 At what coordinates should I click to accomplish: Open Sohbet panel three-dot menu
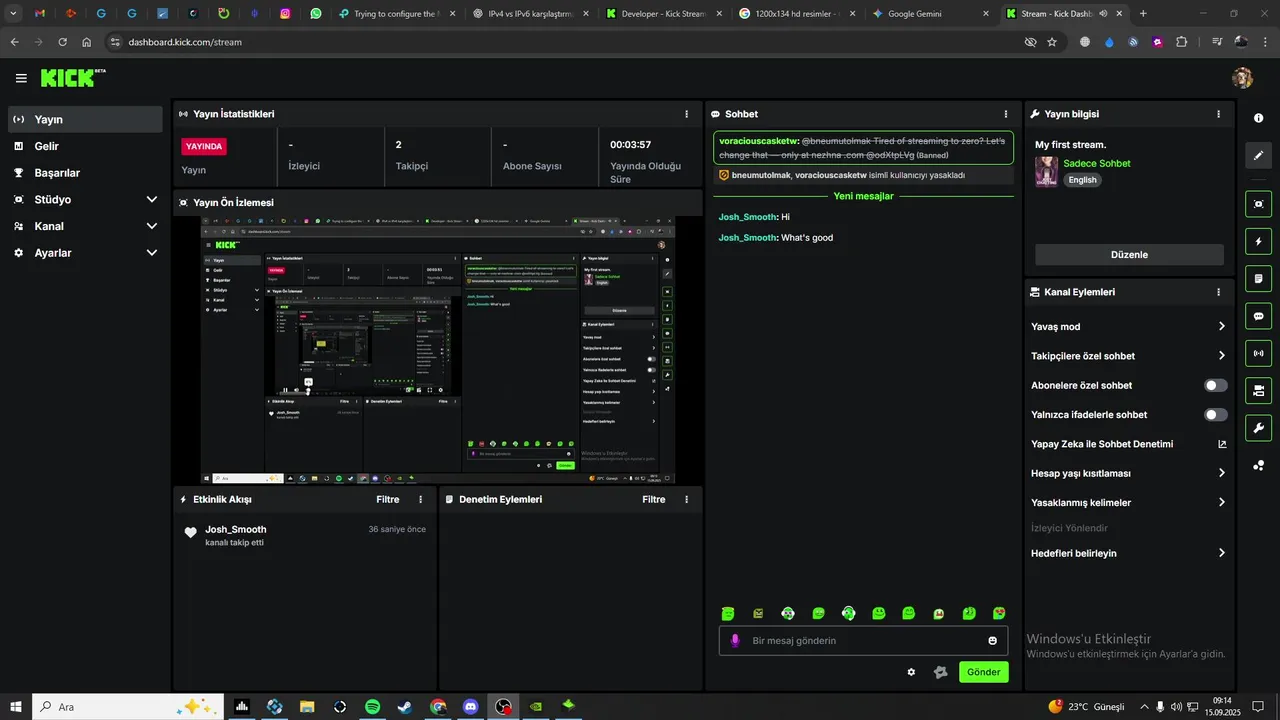click(x=1006, y=114)
